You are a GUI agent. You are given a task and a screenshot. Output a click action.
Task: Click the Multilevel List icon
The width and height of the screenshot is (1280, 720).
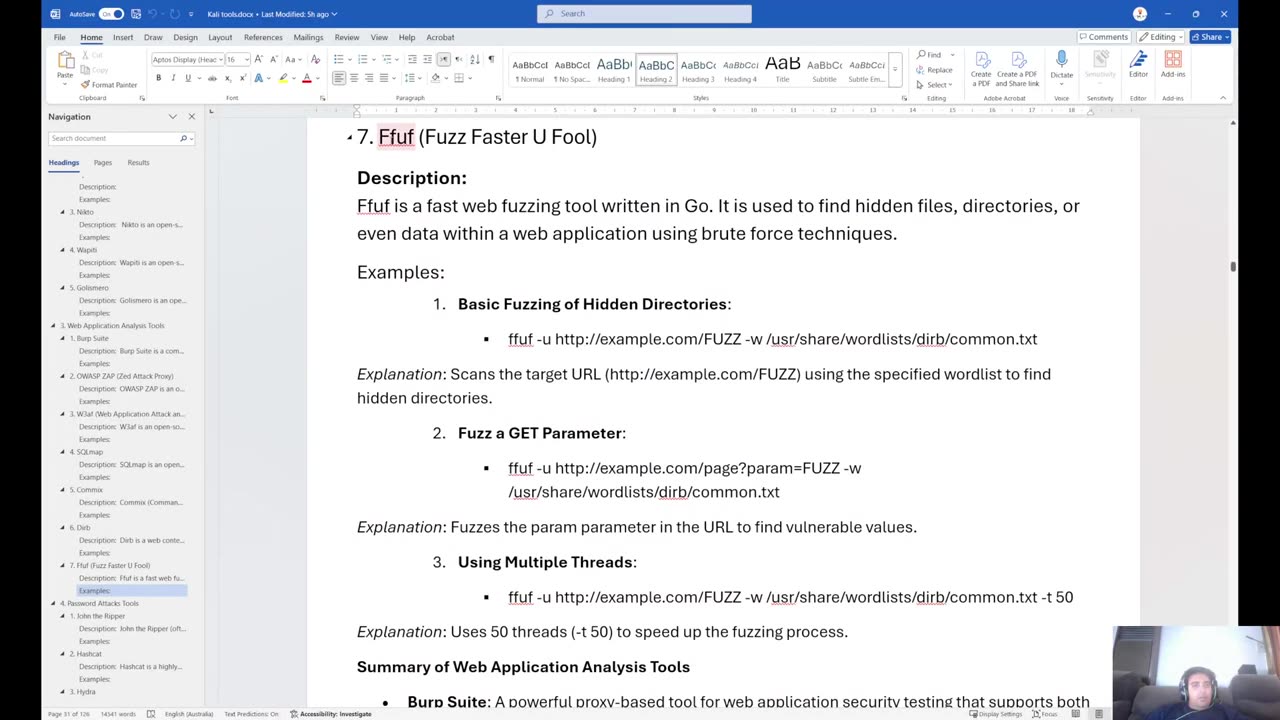386,60
